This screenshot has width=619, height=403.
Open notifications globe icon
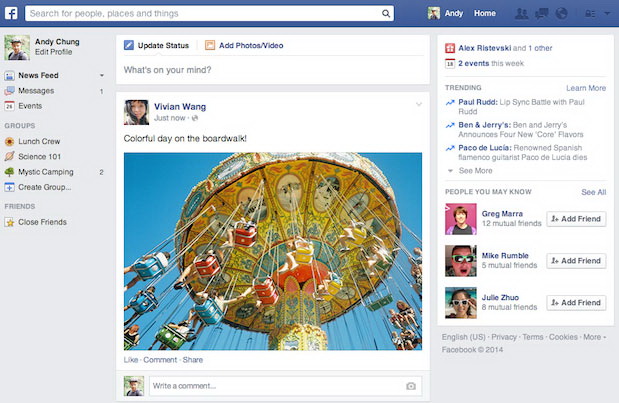(561, 14)
